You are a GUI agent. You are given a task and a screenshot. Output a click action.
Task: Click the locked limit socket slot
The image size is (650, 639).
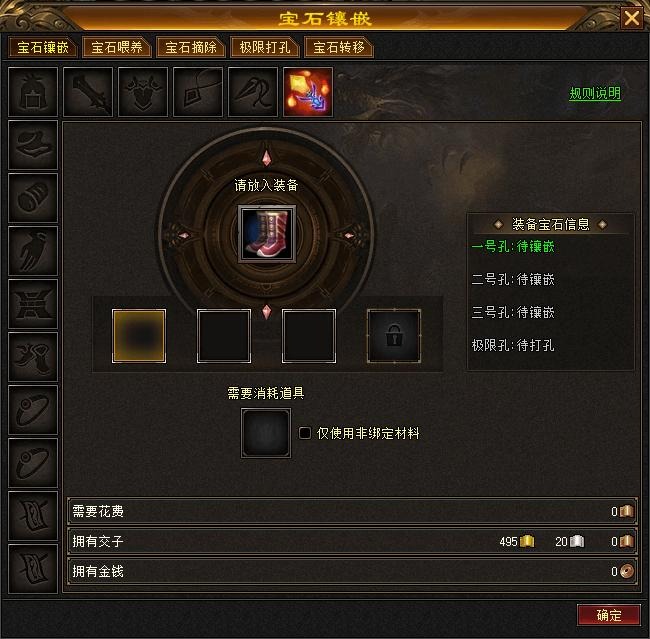coord(394,336)
